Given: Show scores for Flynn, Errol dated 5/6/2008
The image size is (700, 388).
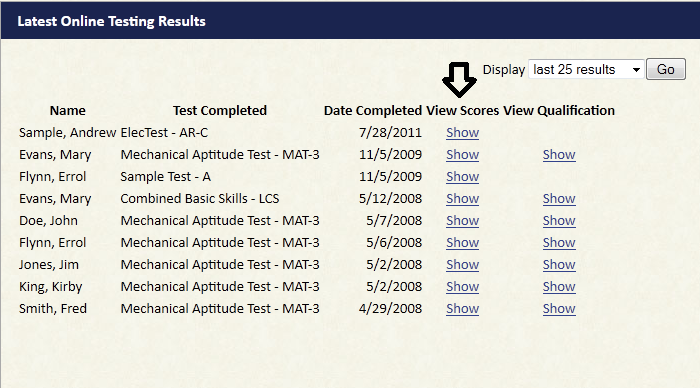Looking at the screenshot, I should (462, 242).
